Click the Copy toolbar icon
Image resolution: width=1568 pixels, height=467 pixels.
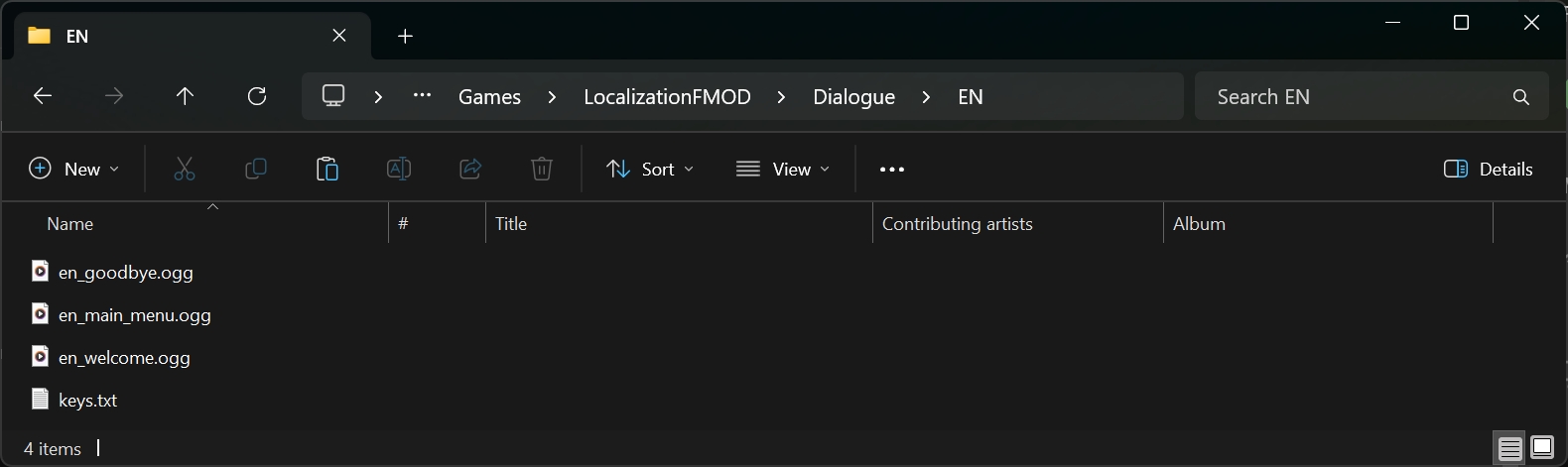point(256,169)
